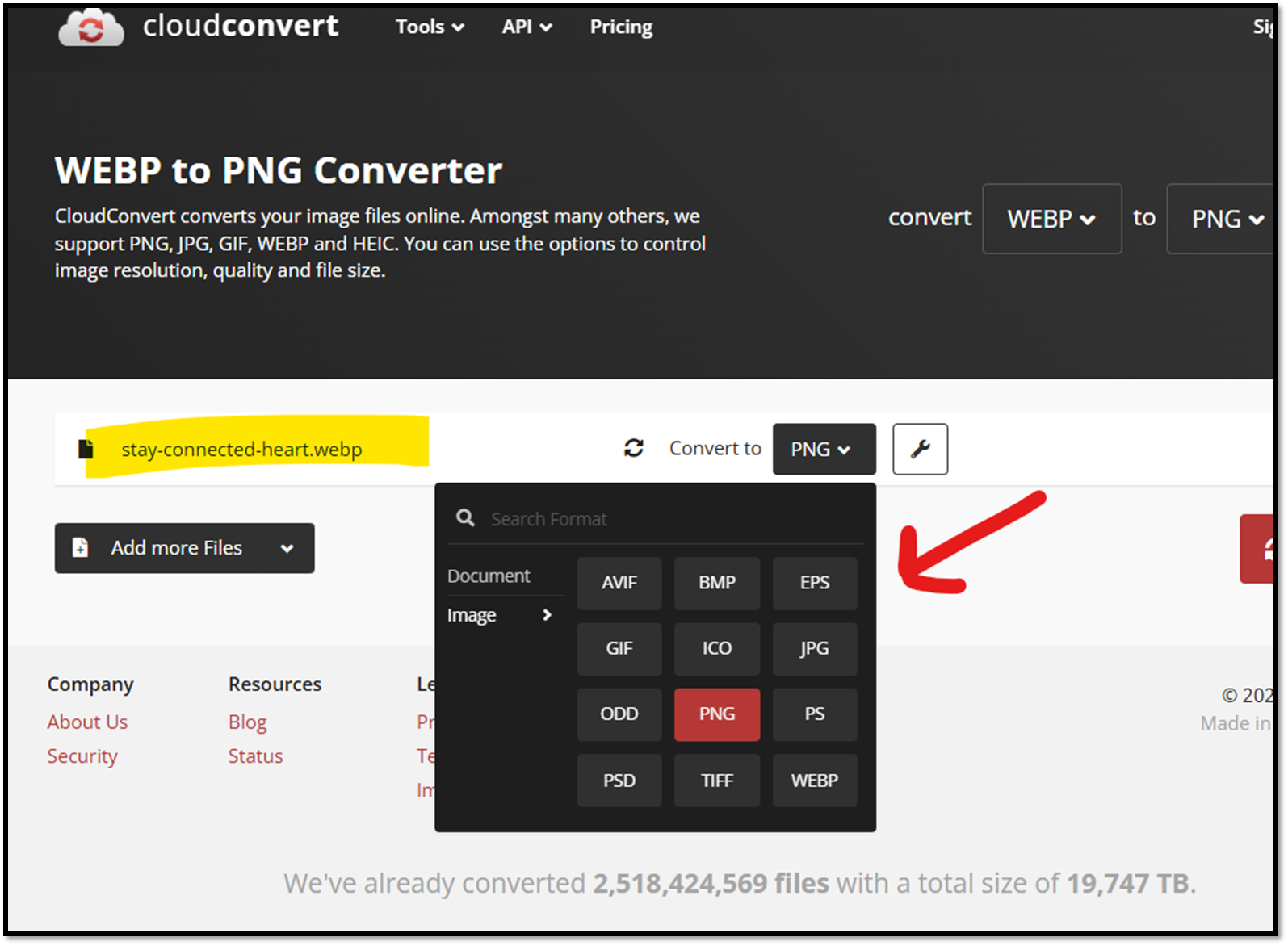The image size is (1288, 946).
Task: Click the Resources footer heading
Action: 275,684
